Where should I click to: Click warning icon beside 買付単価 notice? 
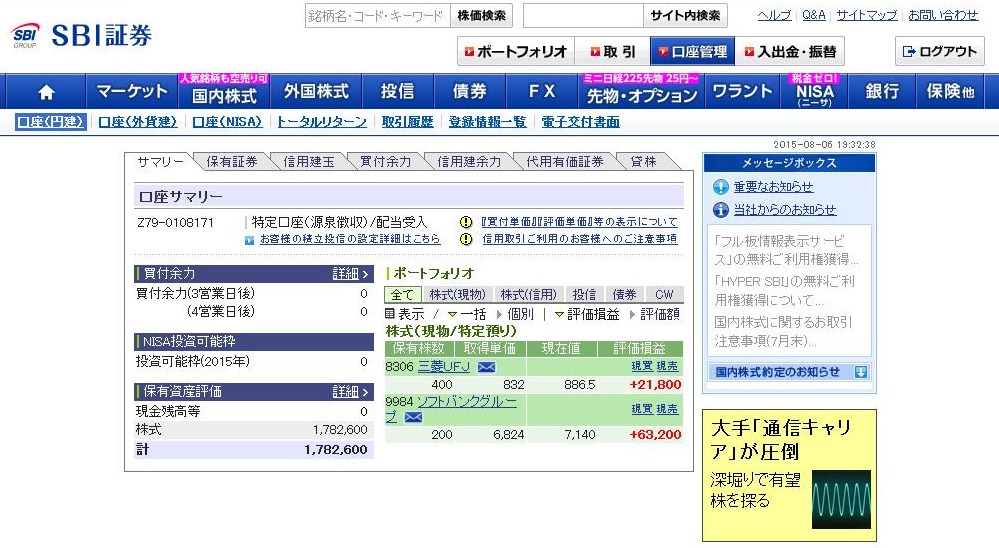tap(466, 222)
